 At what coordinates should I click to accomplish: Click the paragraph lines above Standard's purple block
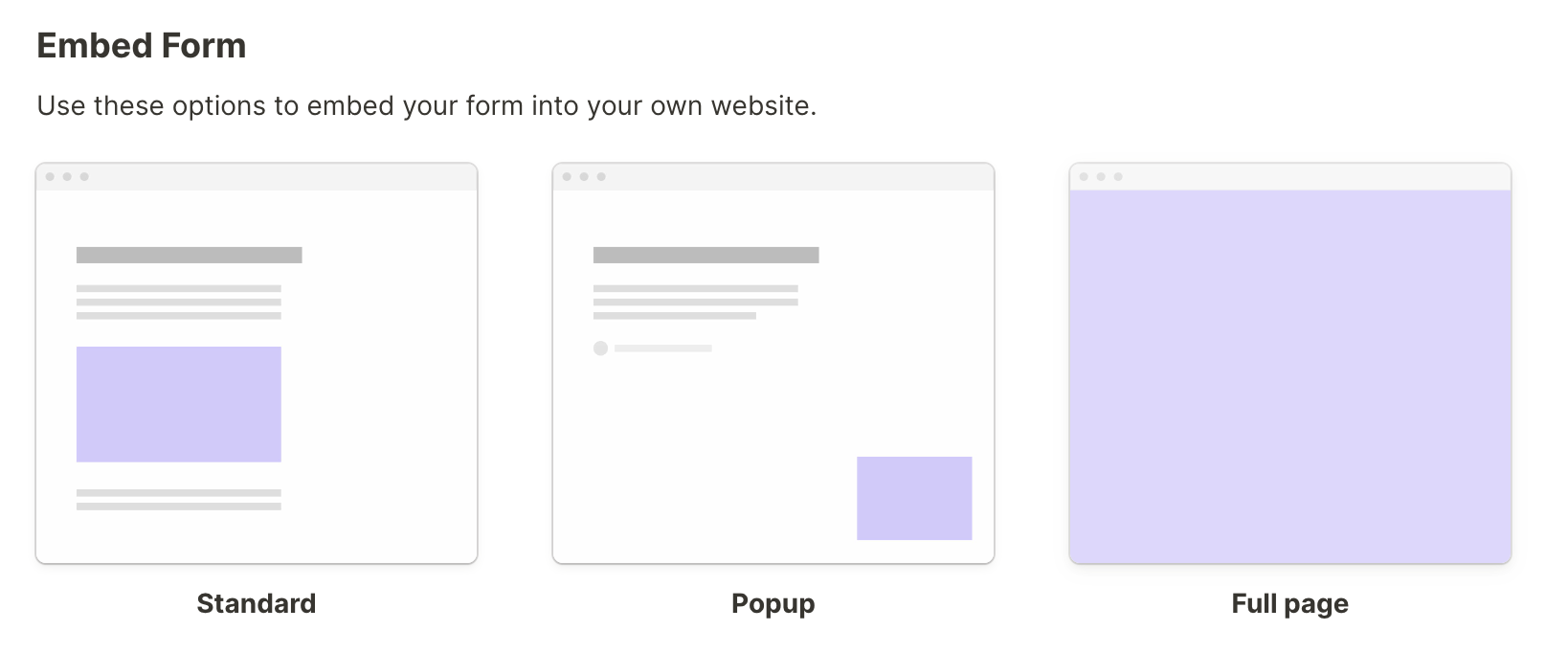tap(179, 302)
